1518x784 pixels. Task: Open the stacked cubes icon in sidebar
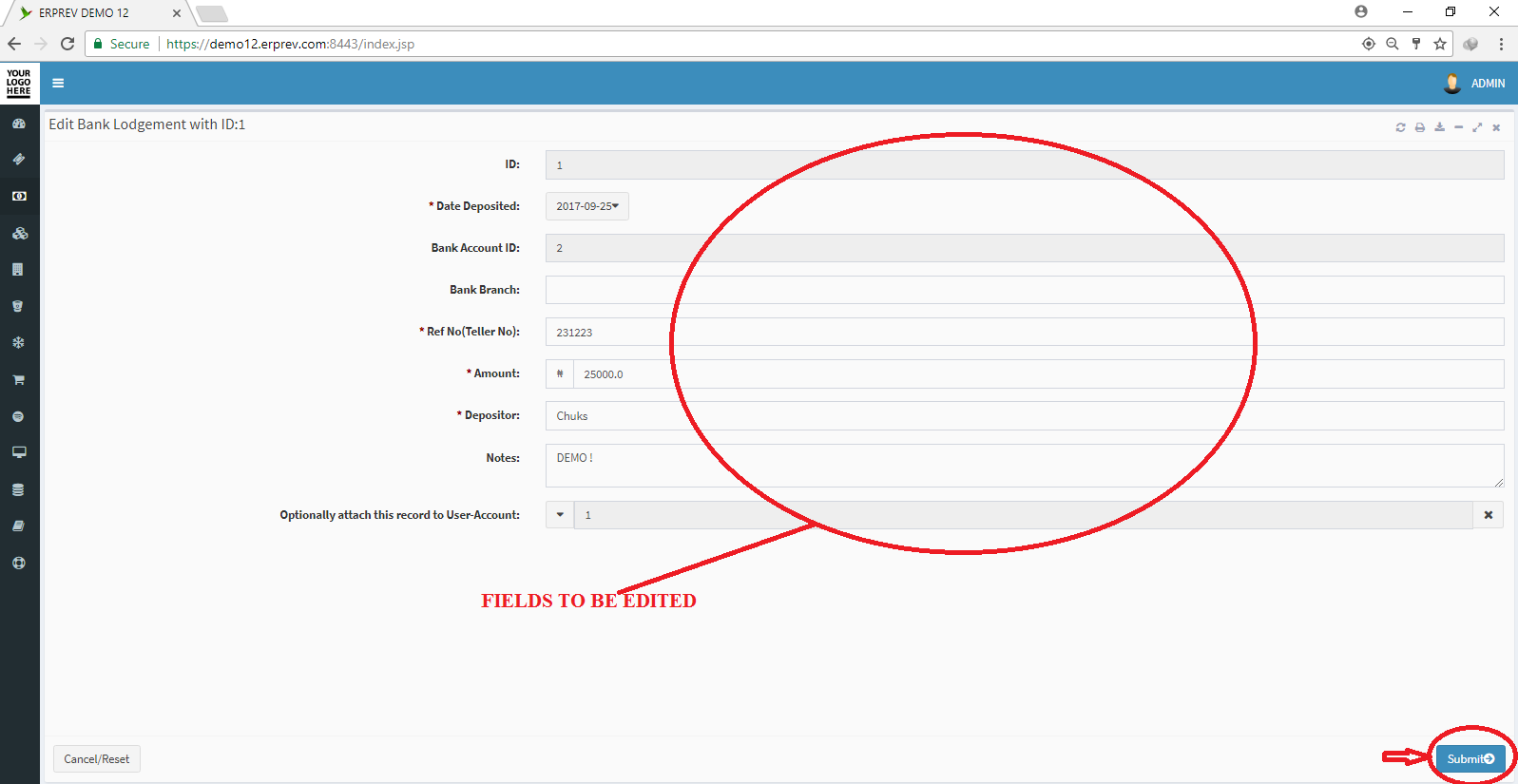point(19,233)
